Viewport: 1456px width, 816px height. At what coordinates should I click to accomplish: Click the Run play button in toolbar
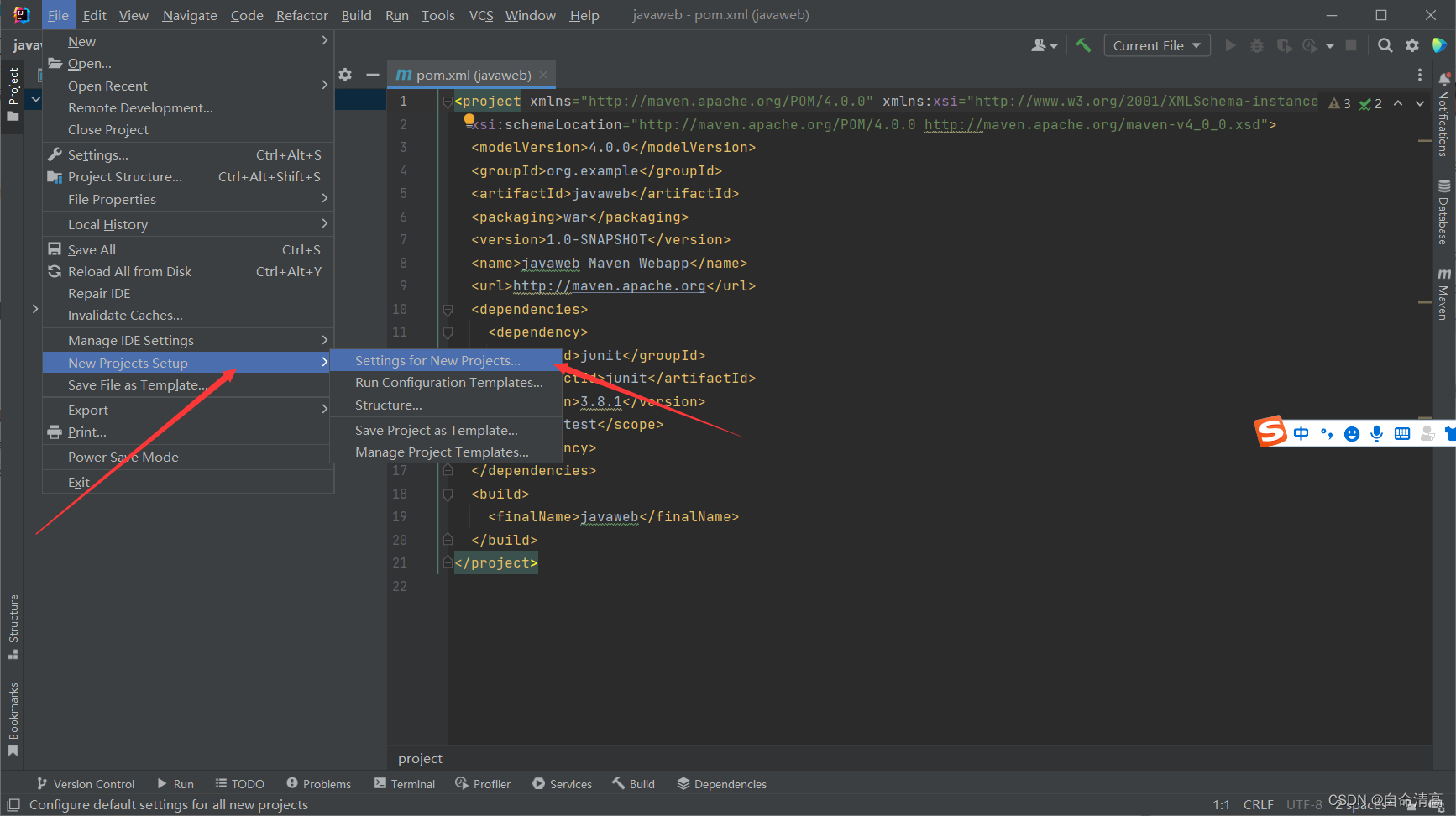pyautogui.click(x=1230, y=45)
